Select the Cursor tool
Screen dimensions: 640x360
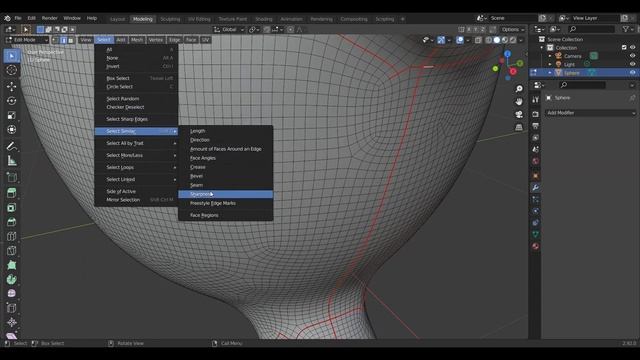click(11, 70)
